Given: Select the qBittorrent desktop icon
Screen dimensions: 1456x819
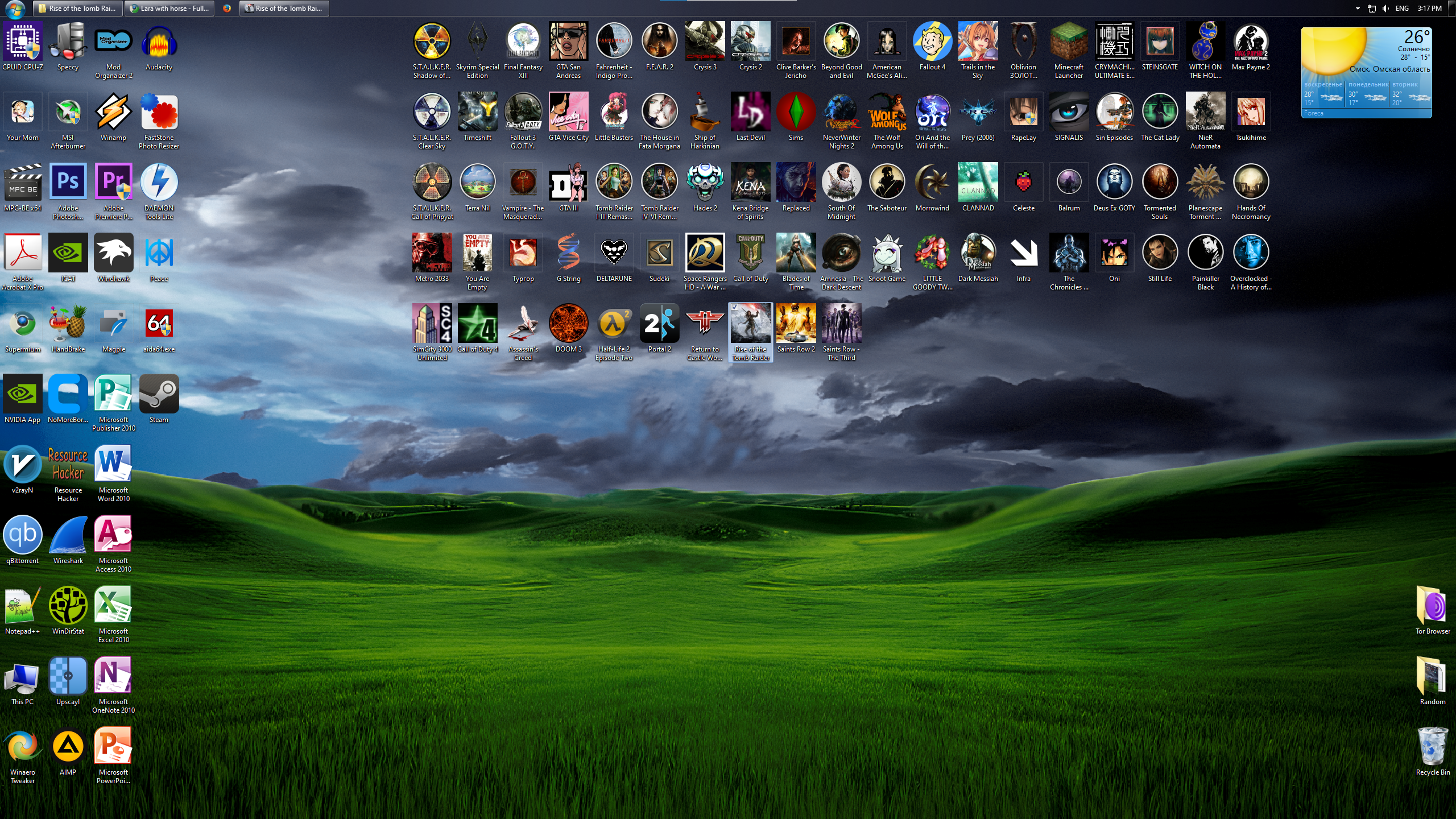Looking at the screenshot, I should pos(23,535).
